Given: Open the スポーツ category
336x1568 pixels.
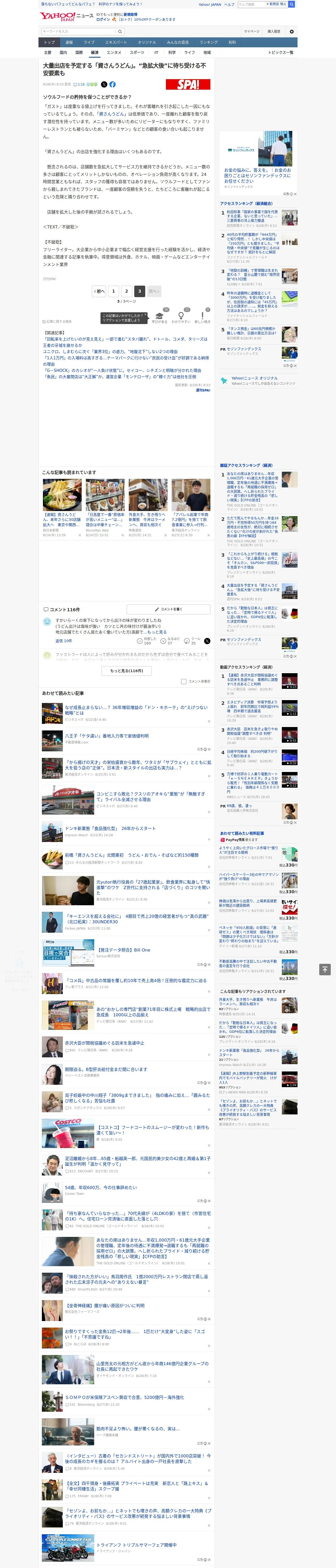Looking at the screenshot, I should [x=137, y=52].
